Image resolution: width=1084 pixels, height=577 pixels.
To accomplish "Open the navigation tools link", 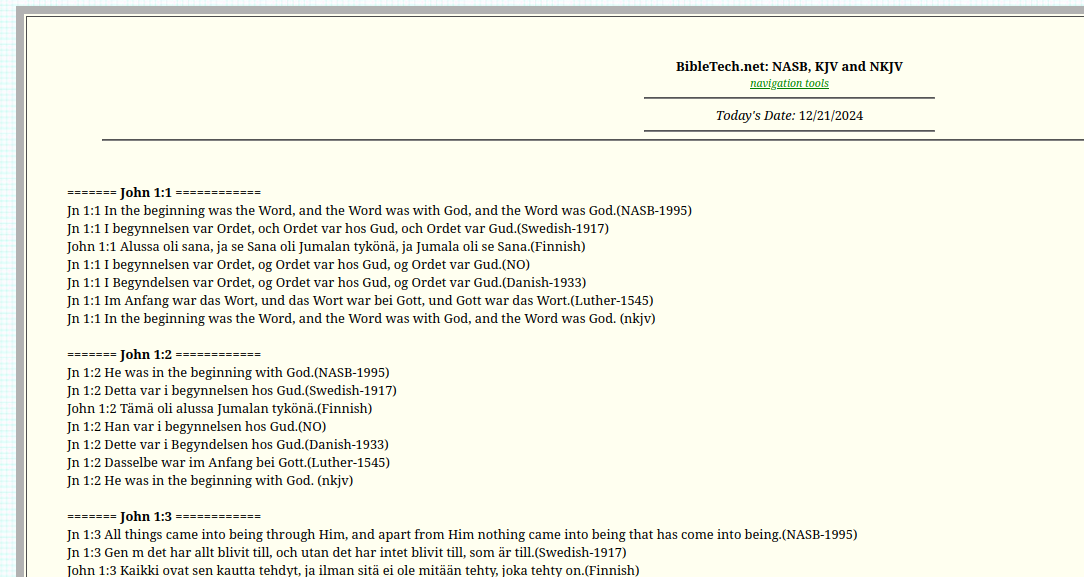I will pyautogui.click(x=789, y=83).
